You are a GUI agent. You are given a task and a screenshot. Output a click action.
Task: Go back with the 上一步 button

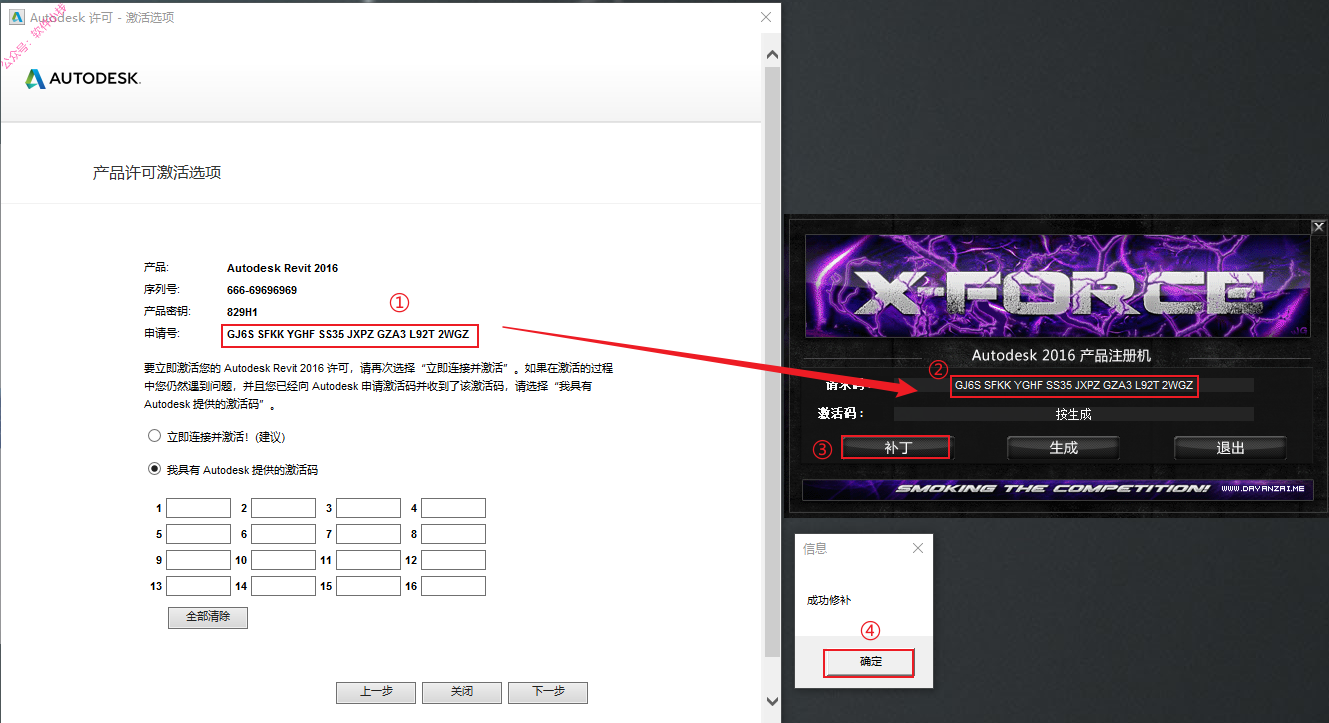coord(376,692)
